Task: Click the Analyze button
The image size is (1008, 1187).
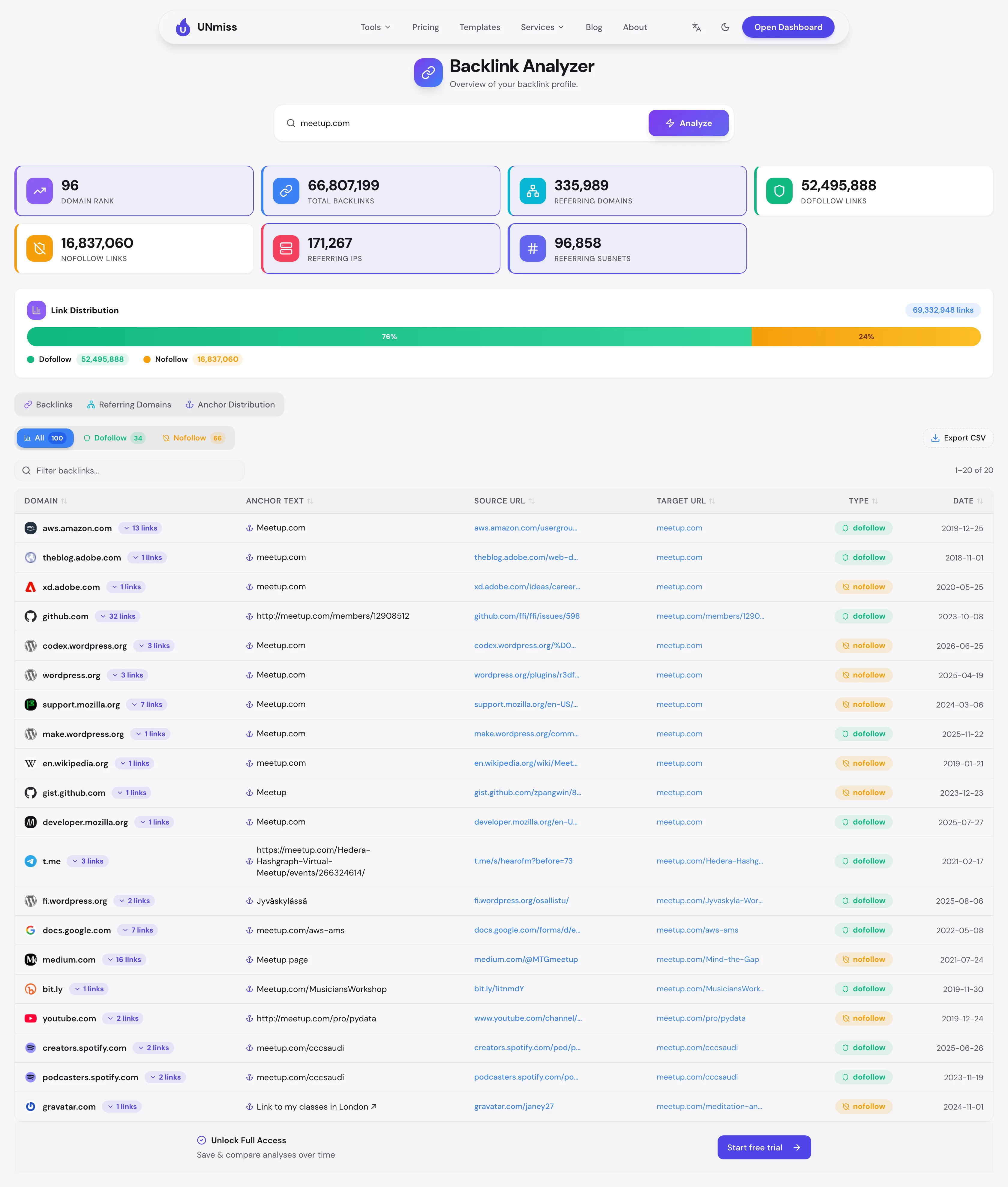Action: [688, 123]
